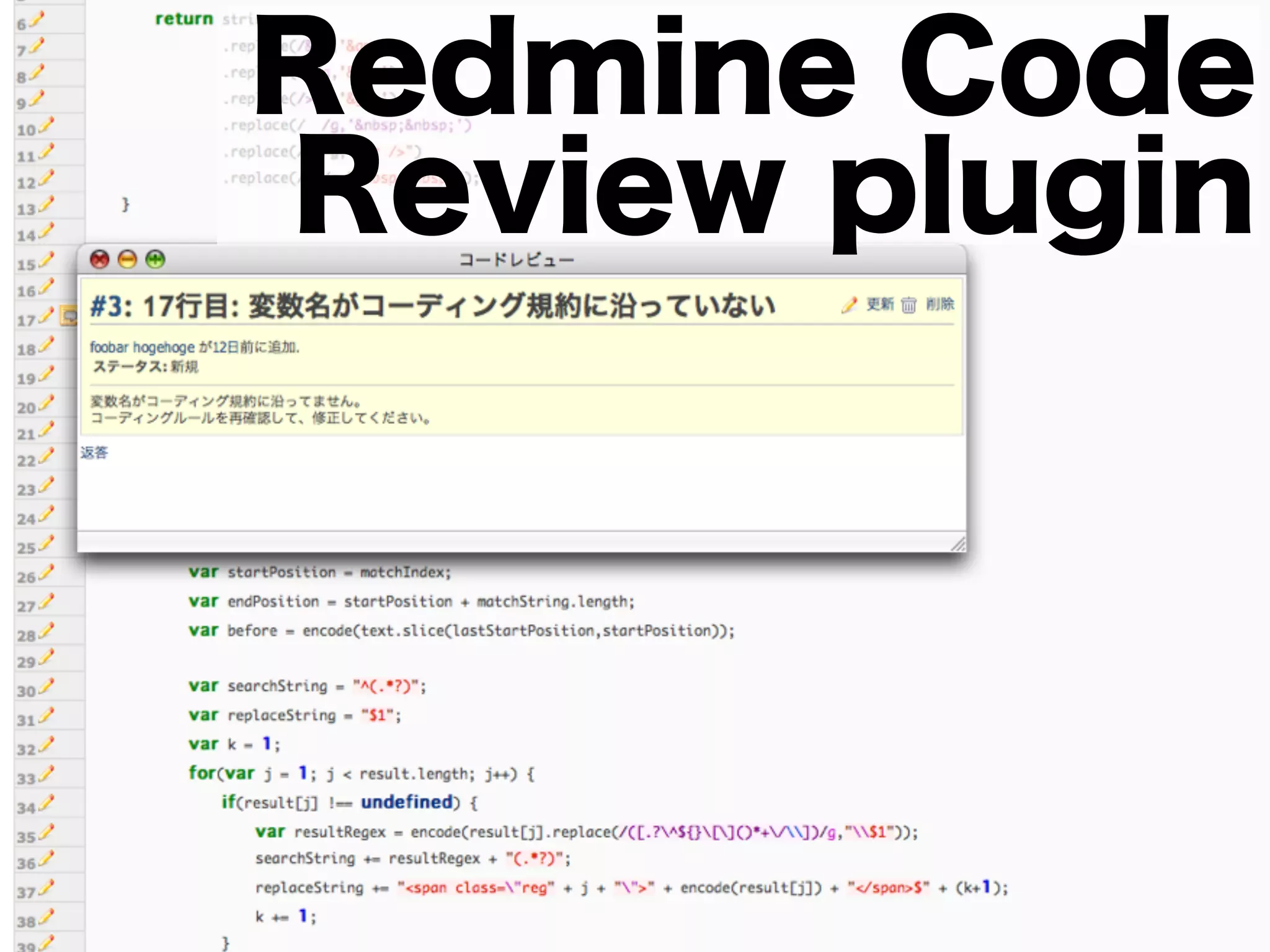Click code line starting 'var resultRegex ='
The width and height of the screenshot is (1270, 952).
[587, 832]
